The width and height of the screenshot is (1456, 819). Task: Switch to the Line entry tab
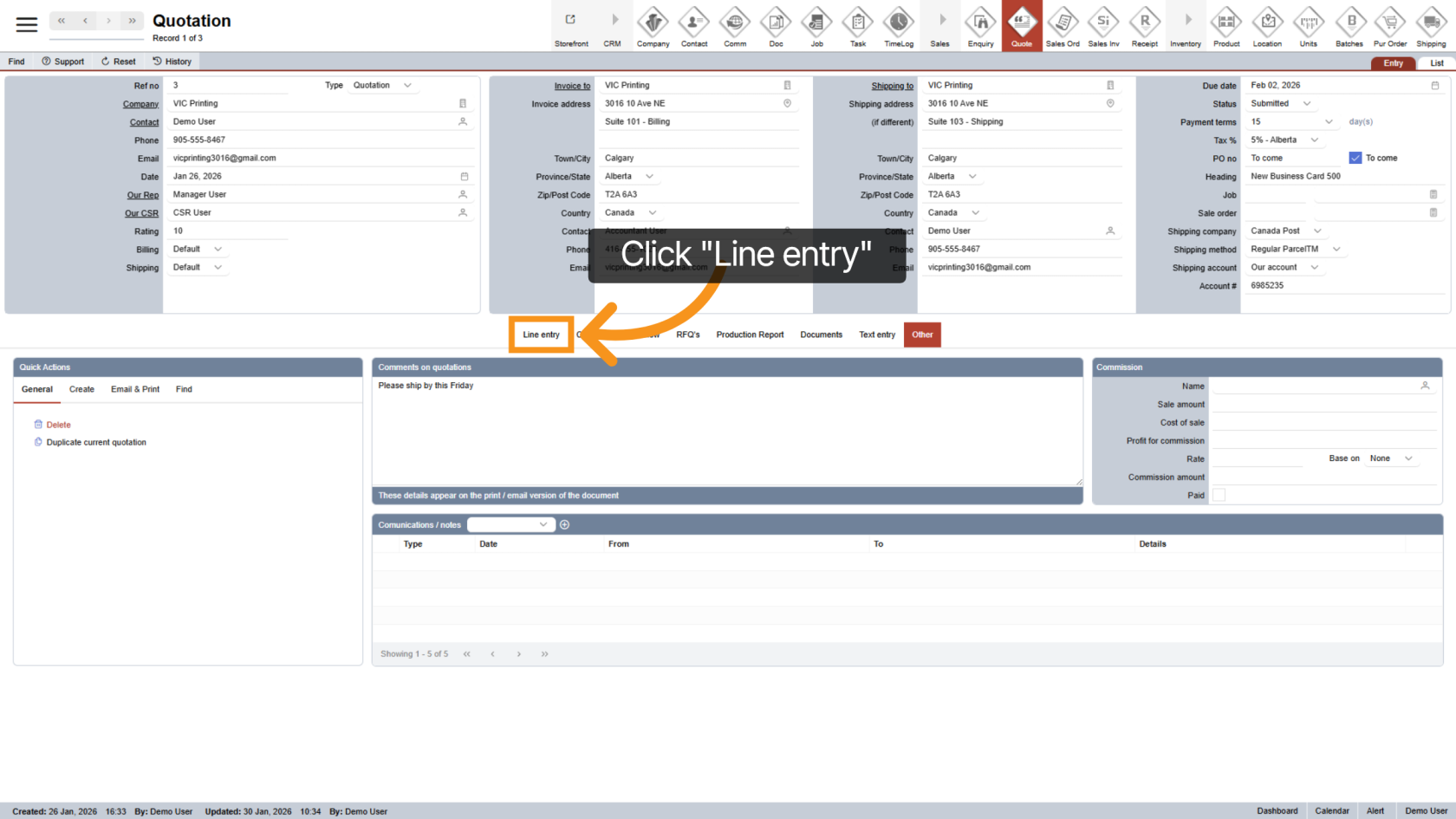coord(541,335)
